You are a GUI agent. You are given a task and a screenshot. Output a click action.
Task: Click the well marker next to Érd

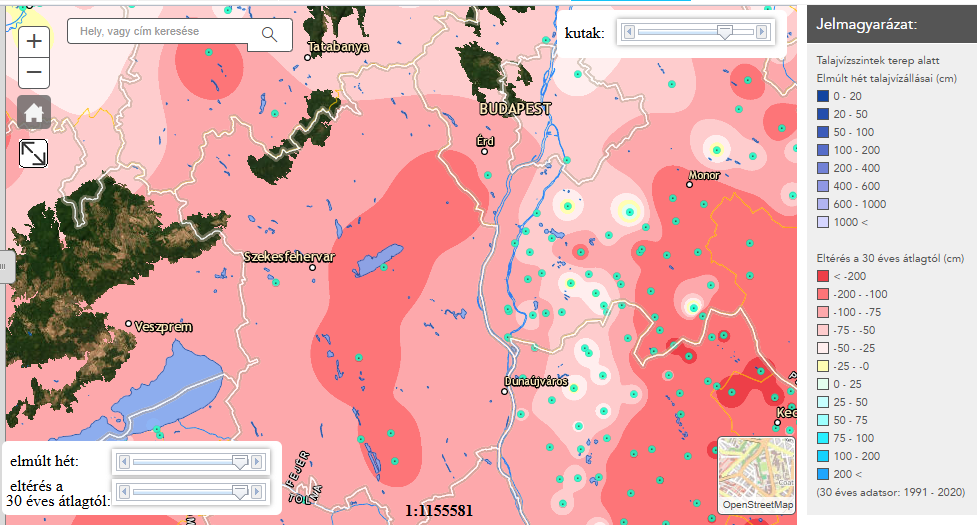(x=488, y=174)
